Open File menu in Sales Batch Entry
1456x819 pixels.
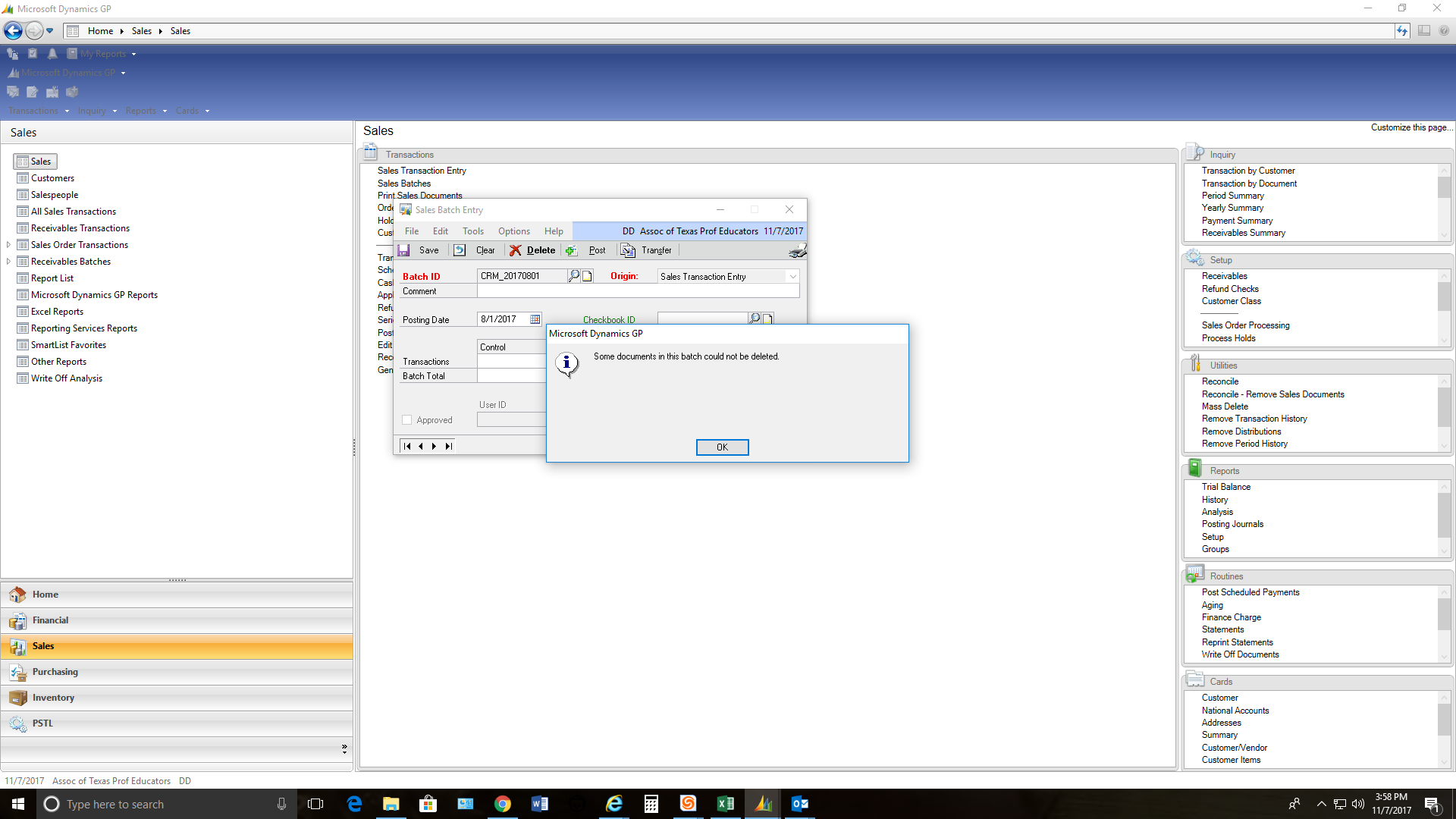[412, 231]
